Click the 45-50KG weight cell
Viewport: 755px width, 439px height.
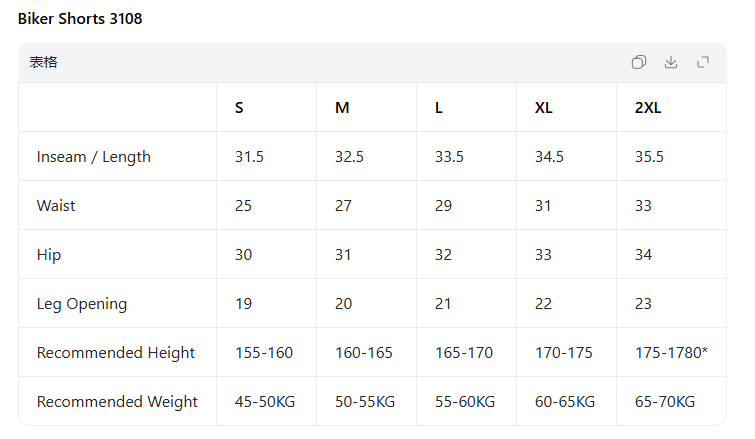point(265,402)
